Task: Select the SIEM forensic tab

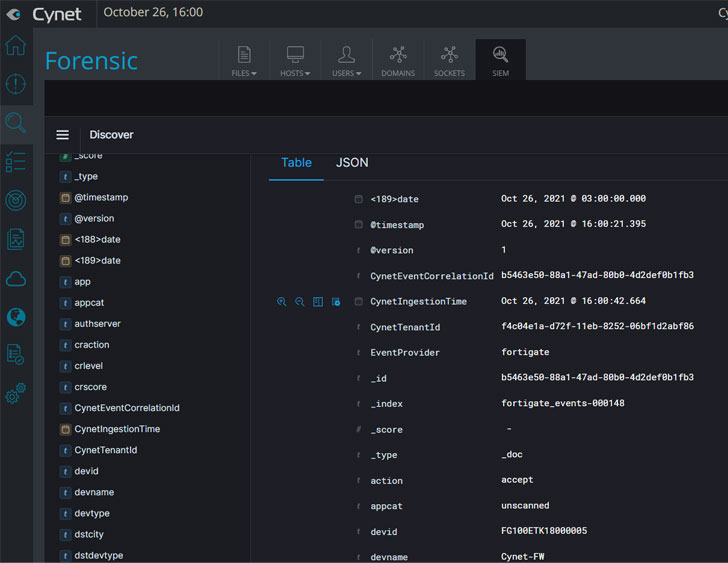Action: point(500,60)
